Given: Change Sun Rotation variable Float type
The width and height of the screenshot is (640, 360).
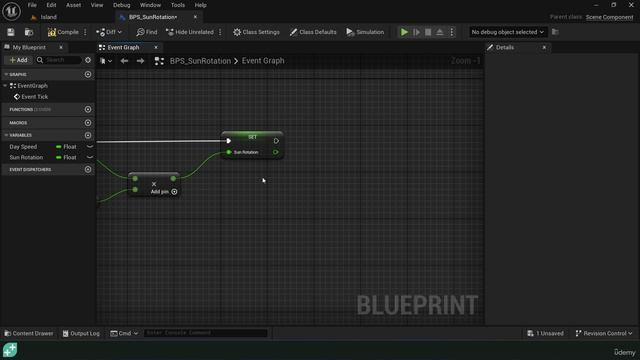Looking at the screenshot, I should click(x=66, y=157).
